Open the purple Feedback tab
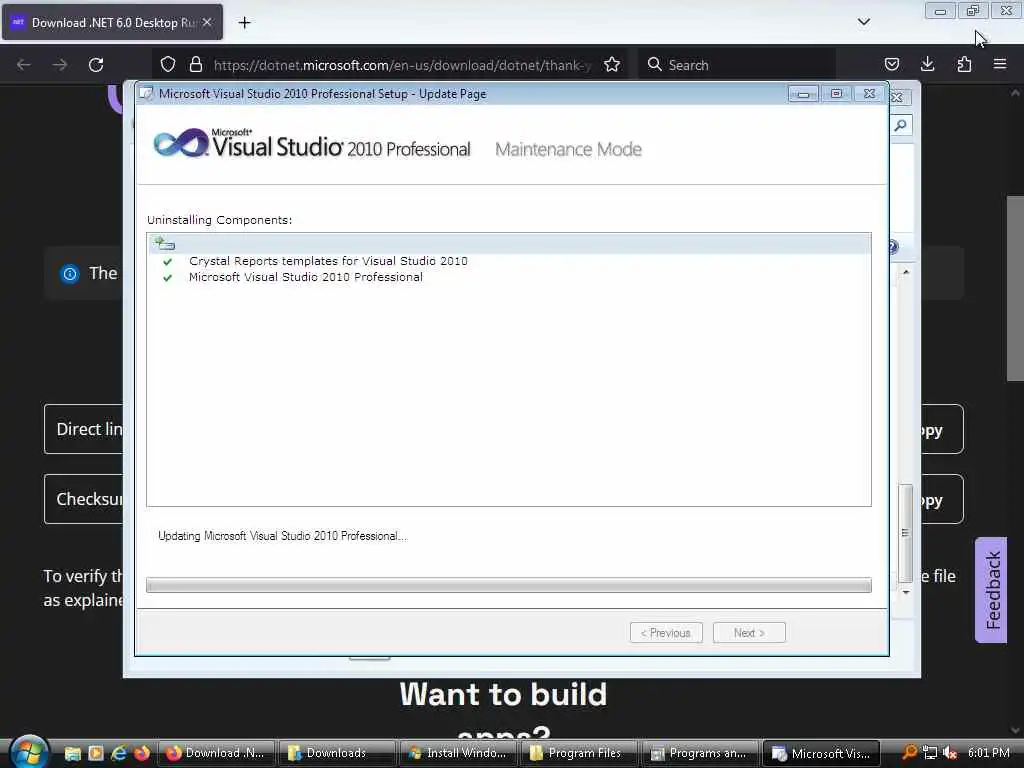This screenshot has height=768, width=1024. tap(991, 590)
